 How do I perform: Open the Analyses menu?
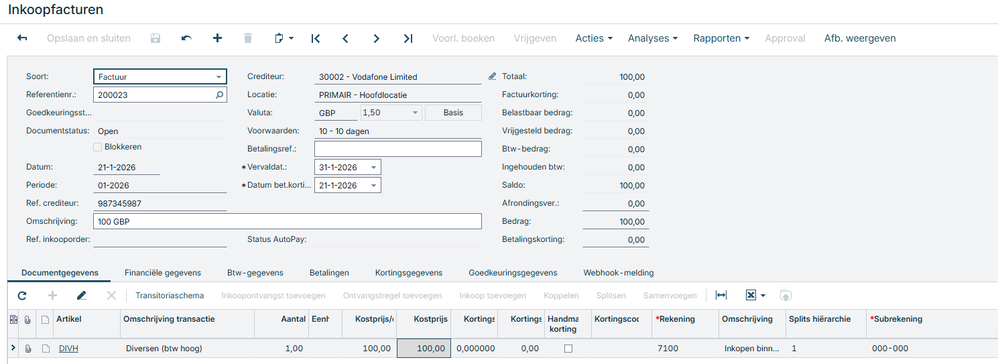(652, 38)
